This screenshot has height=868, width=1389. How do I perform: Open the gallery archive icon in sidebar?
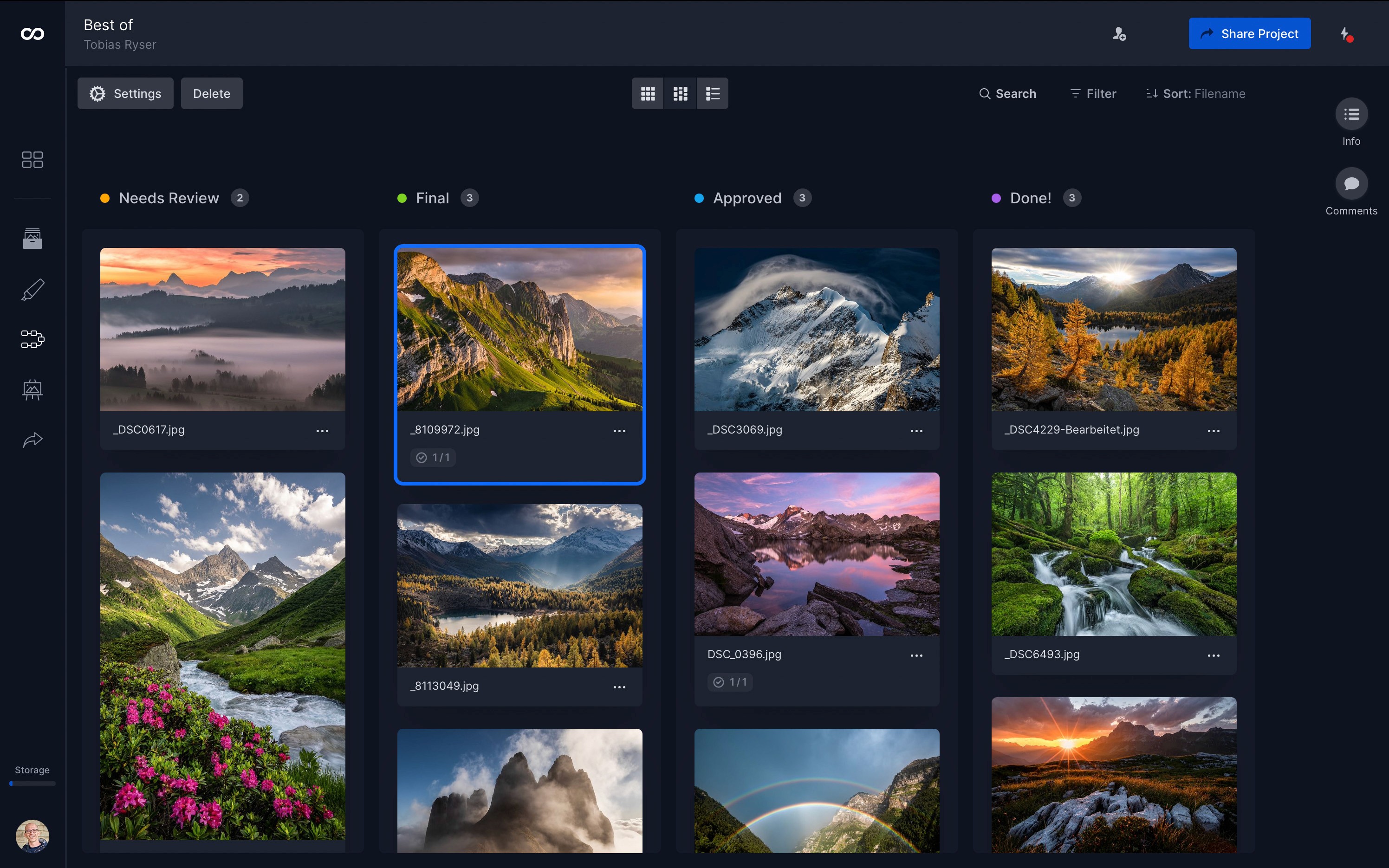(x=32, y=238)
